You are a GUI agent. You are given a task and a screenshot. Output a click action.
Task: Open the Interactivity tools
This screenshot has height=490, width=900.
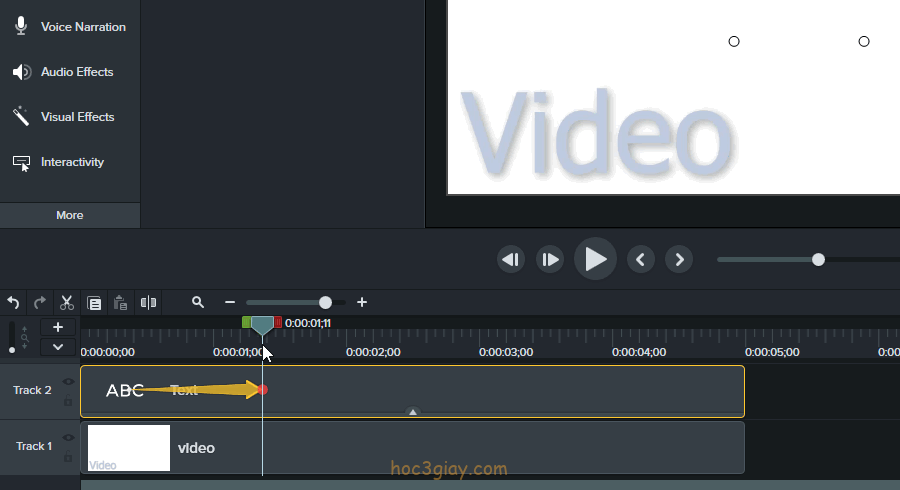coord(70,162)
